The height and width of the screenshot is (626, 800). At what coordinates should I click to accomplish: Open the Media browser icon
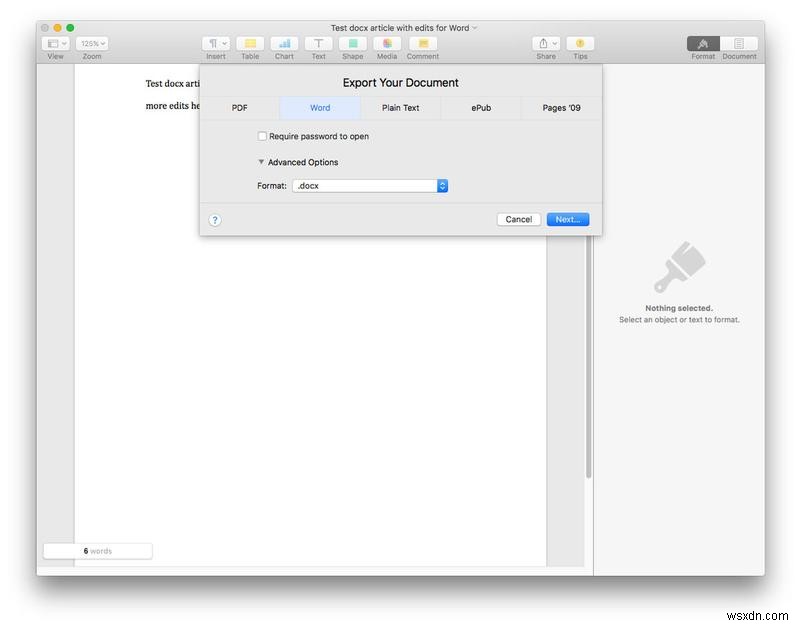pyautogui.click(x=387, y=45)
